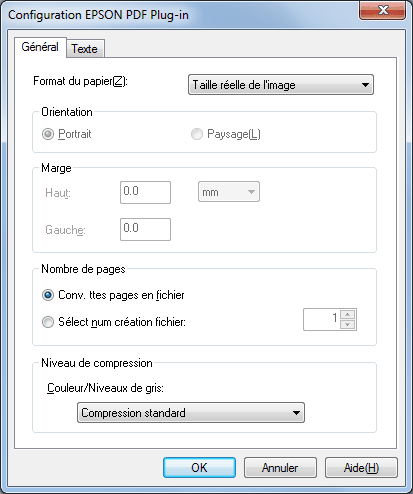Select the Portrait orientation radio button
Image resolution: width=413 pixels, height=494 pixels.
48,134
